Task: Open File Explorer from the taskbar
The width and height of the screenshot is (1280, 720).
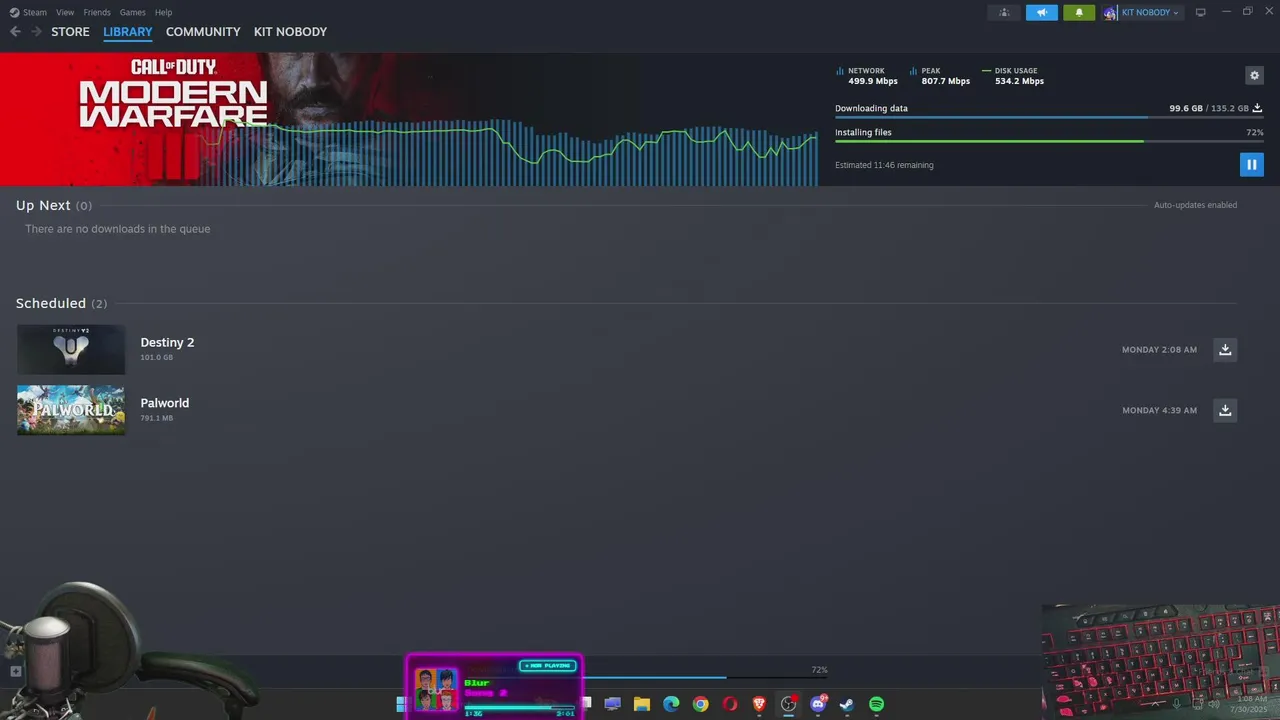Action: [642, 704]
